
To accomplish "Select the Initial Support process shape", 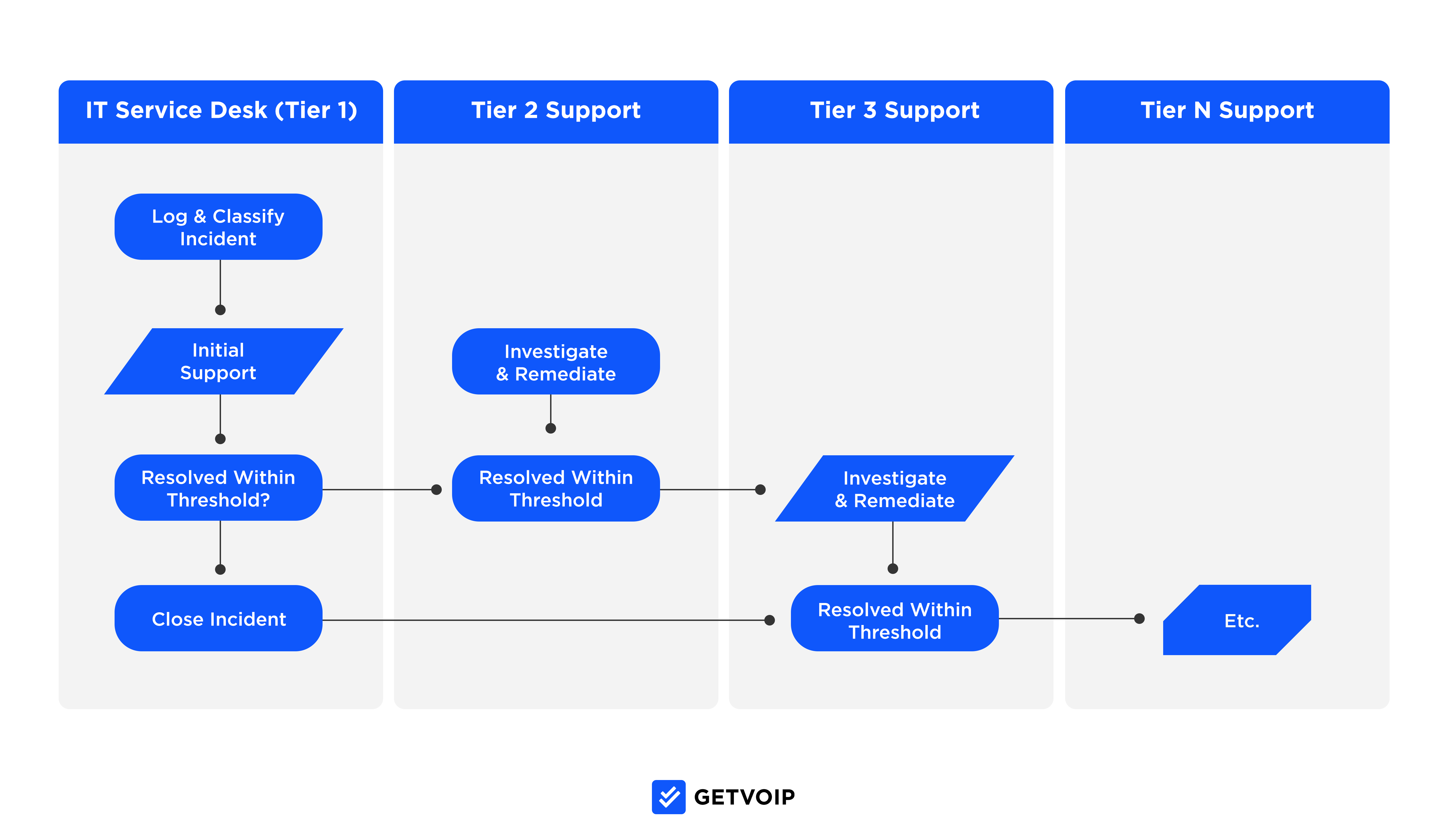I will tap(218, 350).
